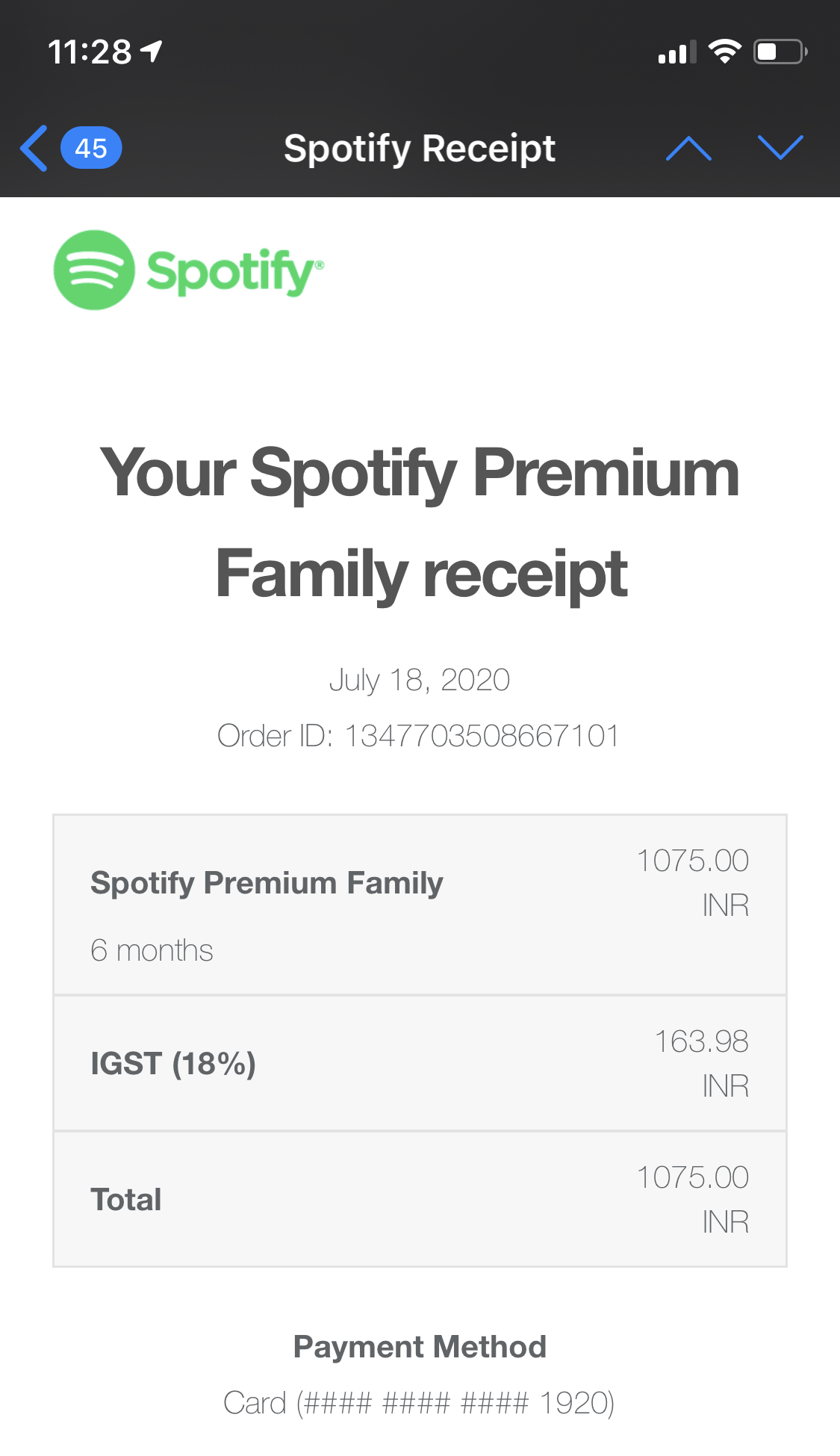Tap the back arrow to return to inbox
The image size is (840, 1456).
tap(34, 148)
